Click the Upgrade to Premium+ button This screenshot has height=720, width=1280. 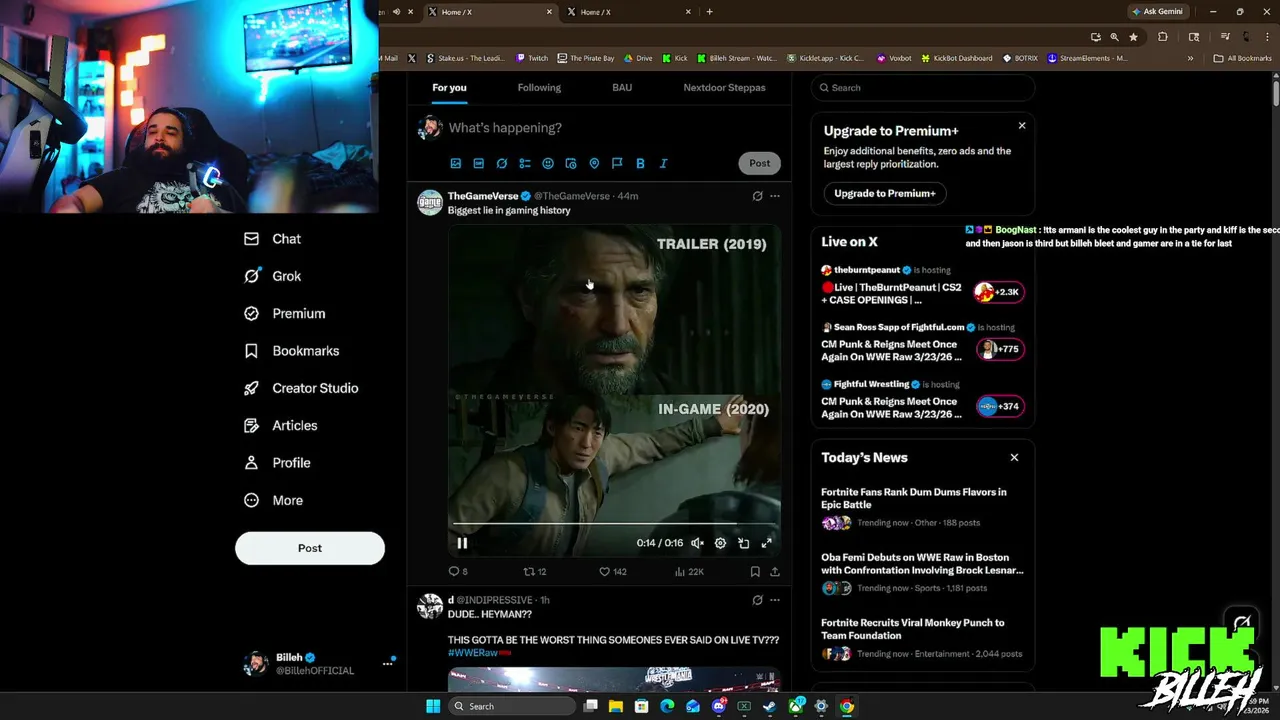coord(885,193)
